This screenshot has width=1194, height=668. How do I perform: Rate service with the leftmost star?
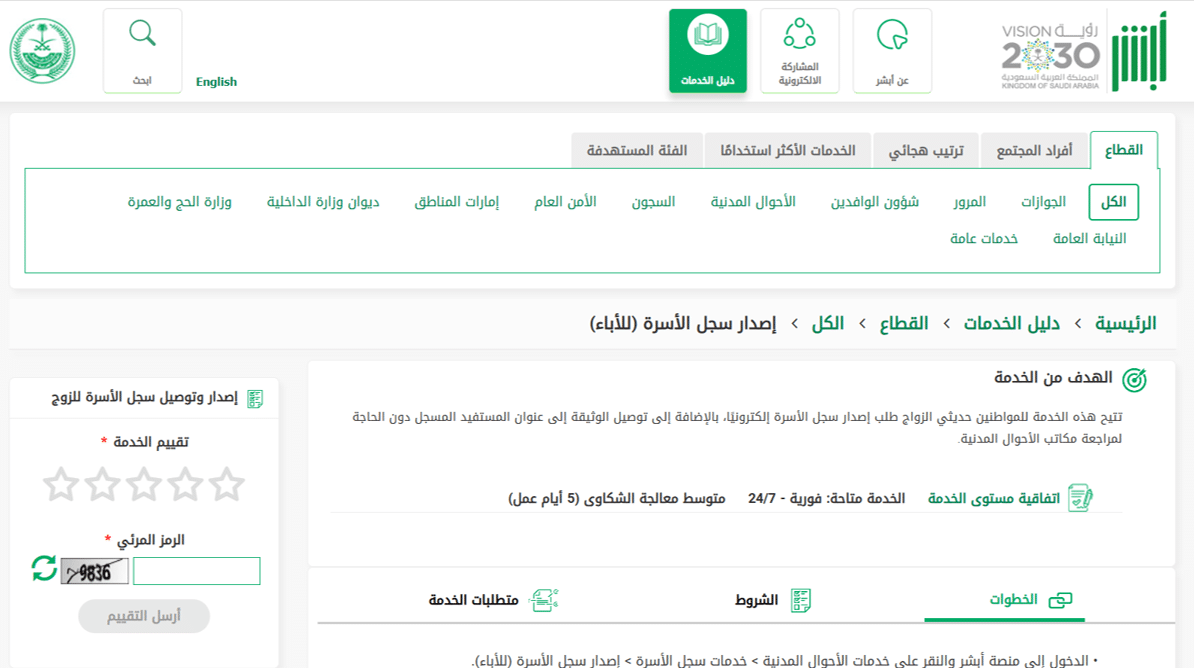tap(61, 484)
